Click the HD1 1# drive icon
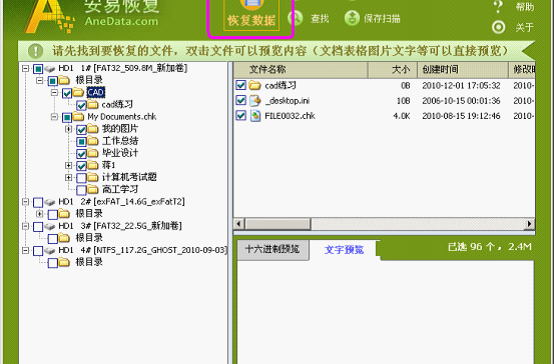This screenshot has height=364, width=554. (50, 68)
